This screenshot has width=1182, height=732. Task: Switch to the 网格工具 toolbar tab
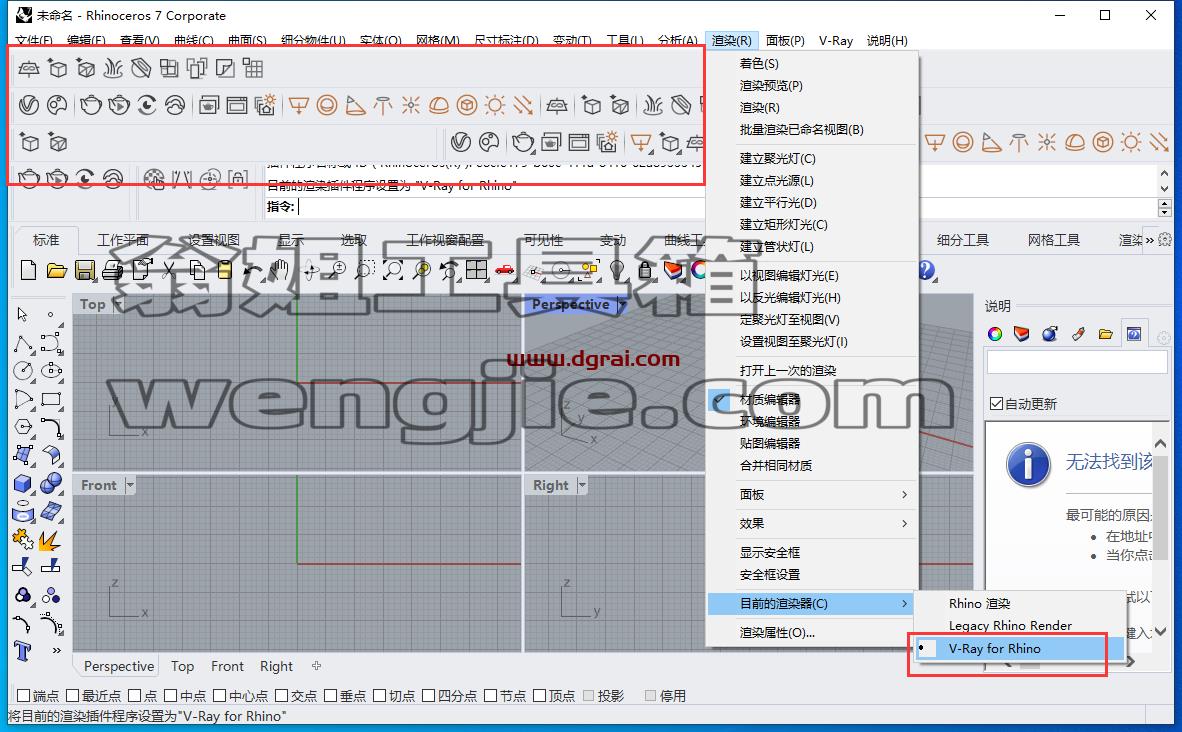(x=1053, y=240)
